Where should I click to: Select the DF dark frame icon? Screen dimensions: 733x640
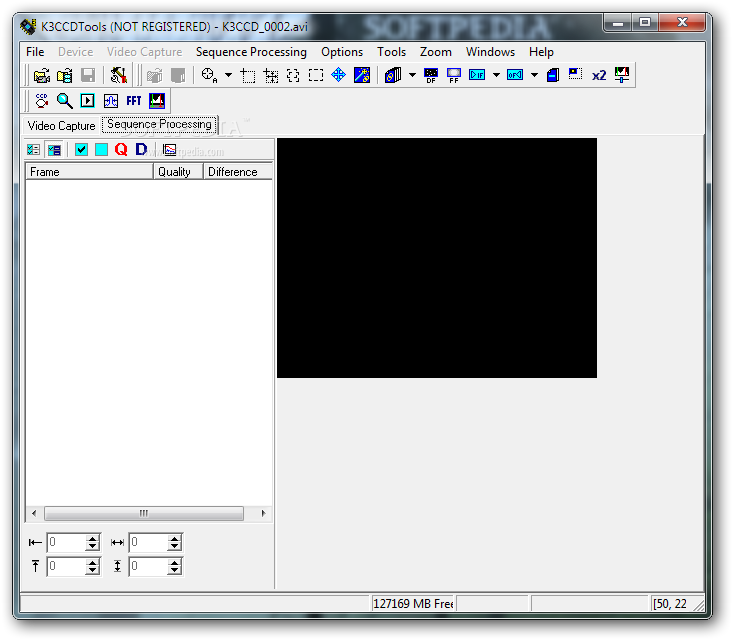click(x=431, y=75)
